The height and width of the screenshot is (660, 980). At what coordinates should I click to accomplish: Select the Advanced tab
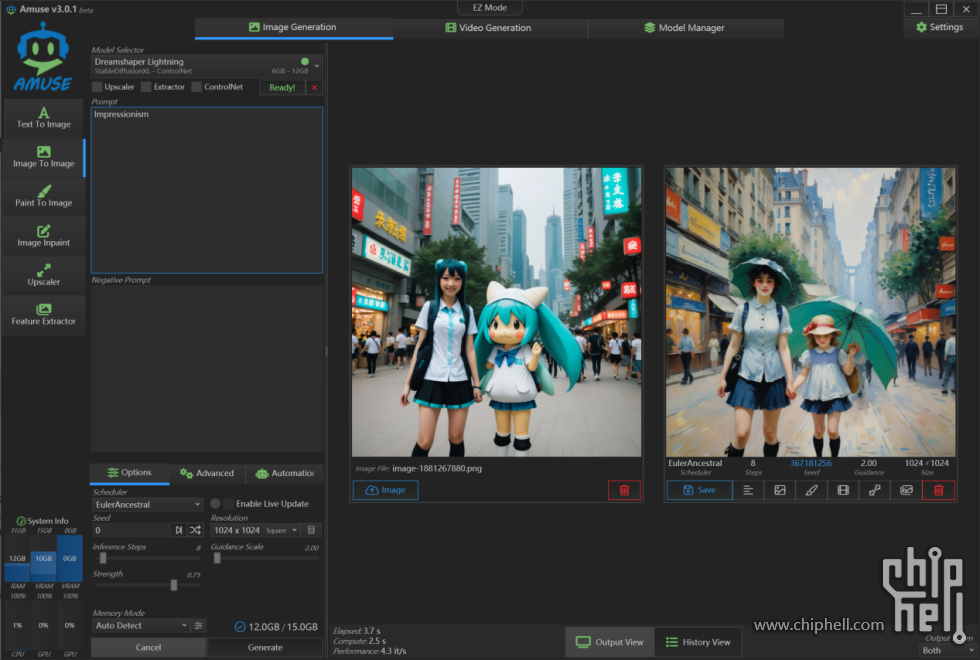pyautogui.click(x=207, y=473)
